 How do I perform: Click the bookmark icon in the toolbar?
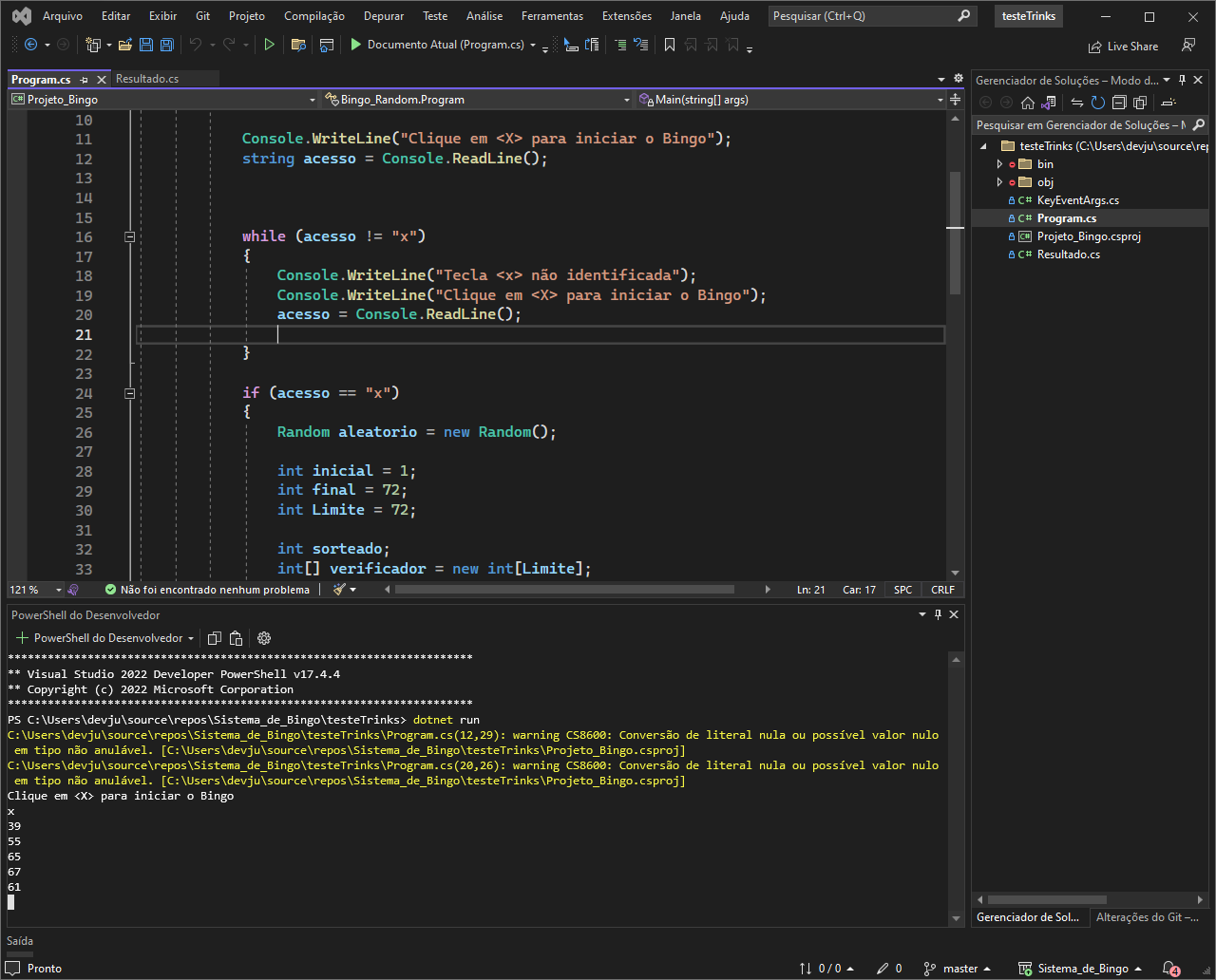pos(670,45)
